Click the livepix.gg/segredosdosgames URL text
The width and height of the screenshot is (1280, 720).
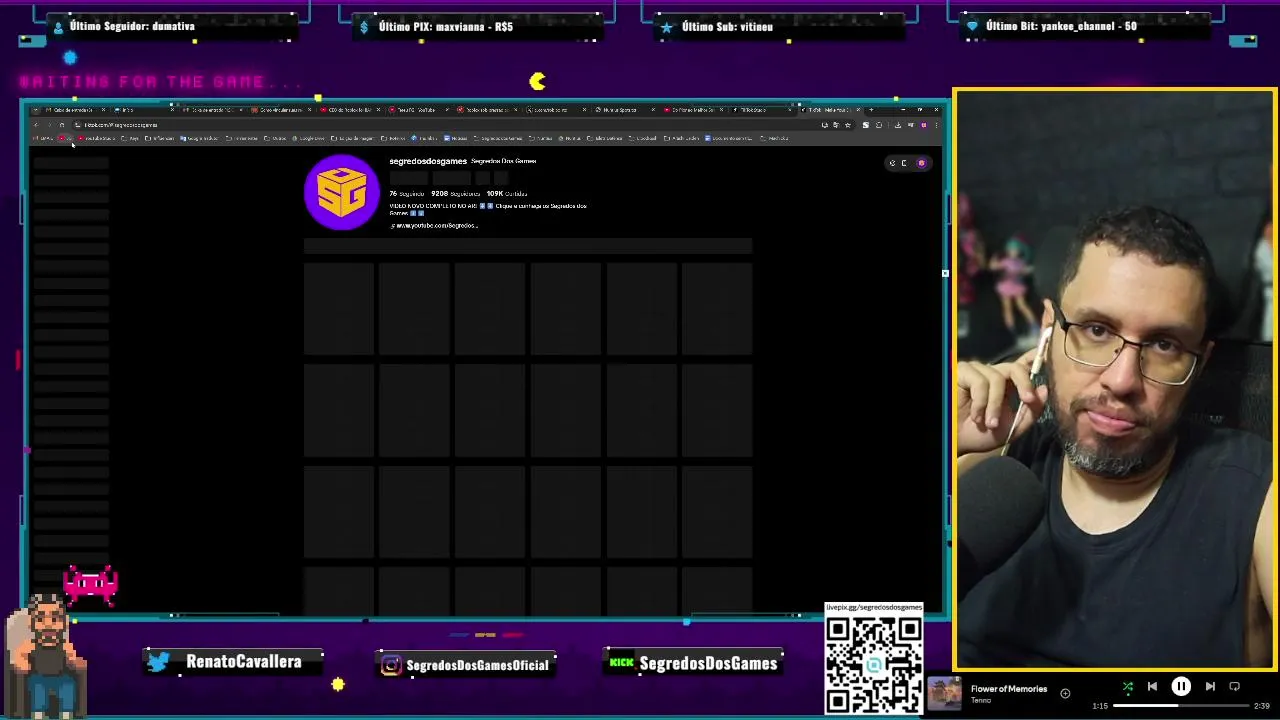tap(874, 607)
